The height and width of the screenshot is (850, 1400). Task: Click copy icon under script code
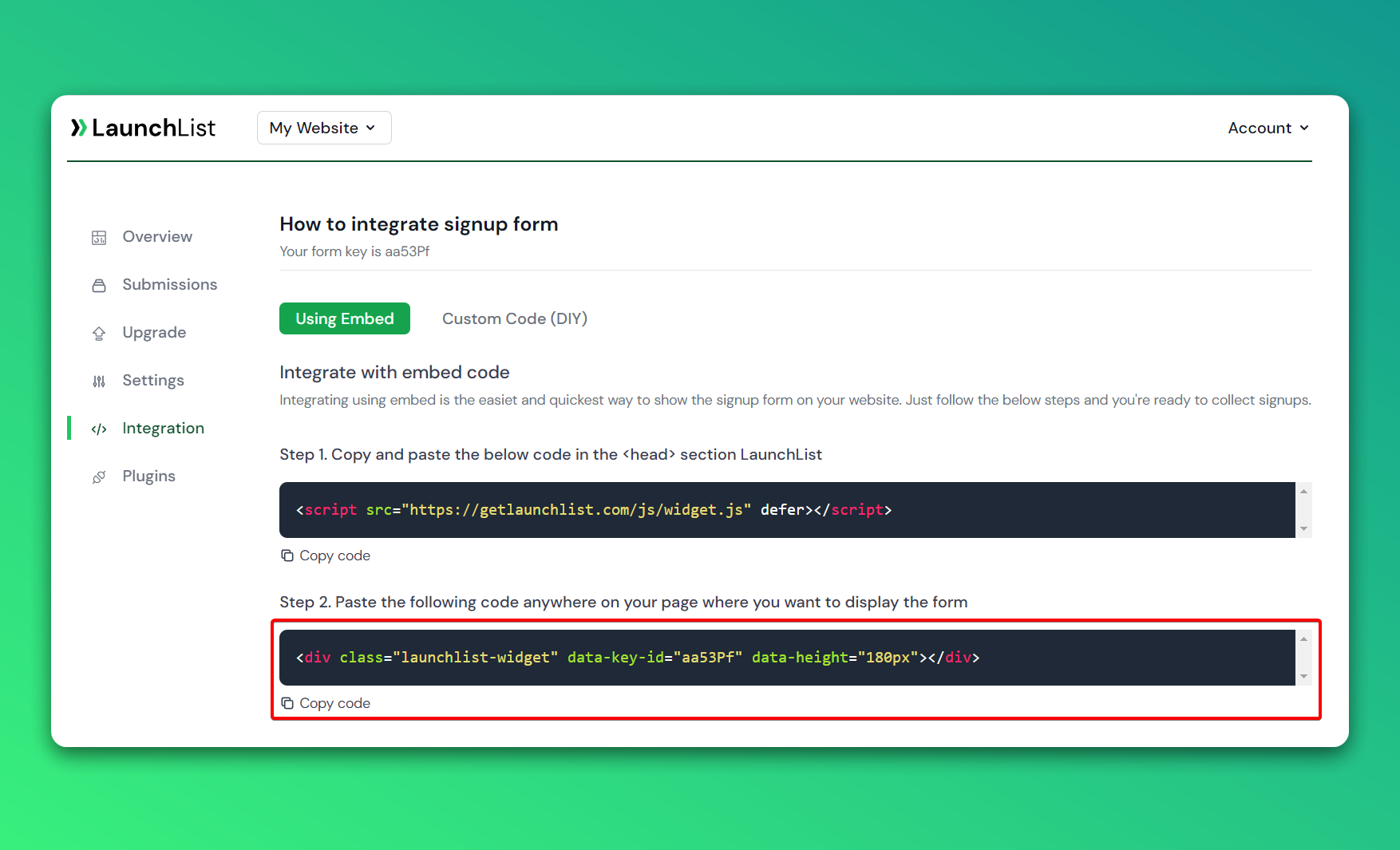click(x=287, y=555)
